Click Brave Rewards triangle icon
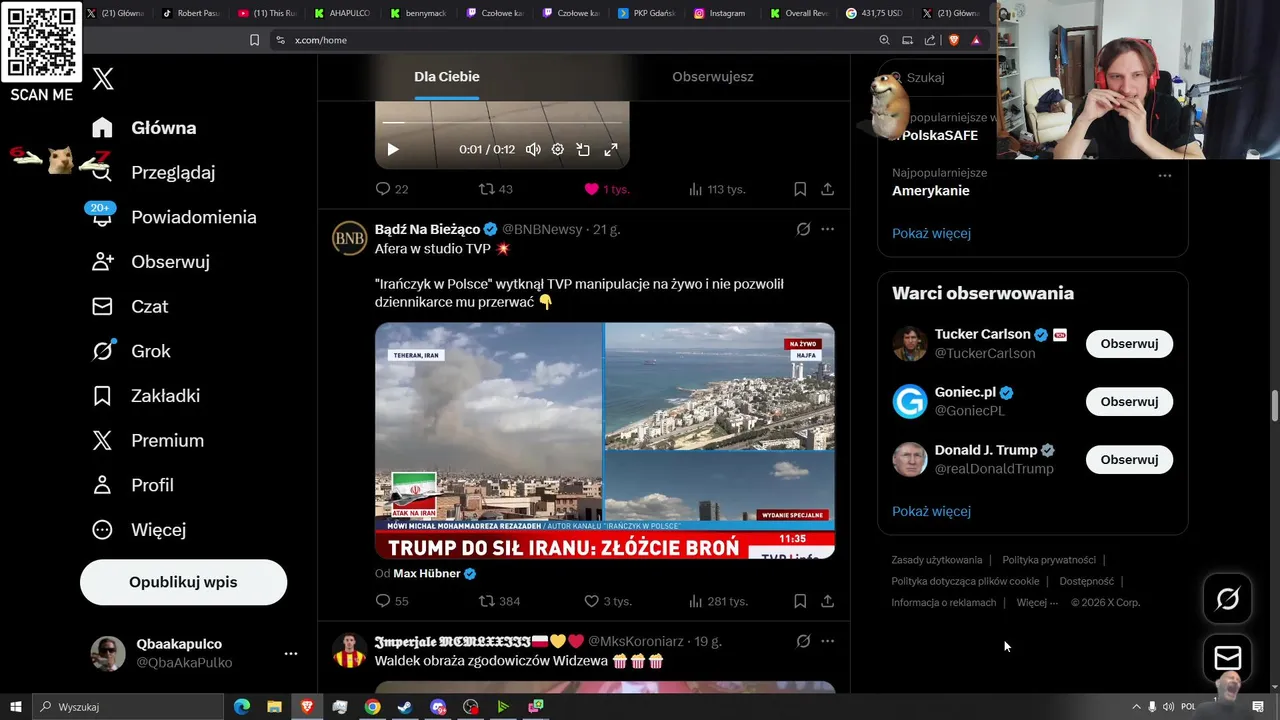 pos(976,40)
